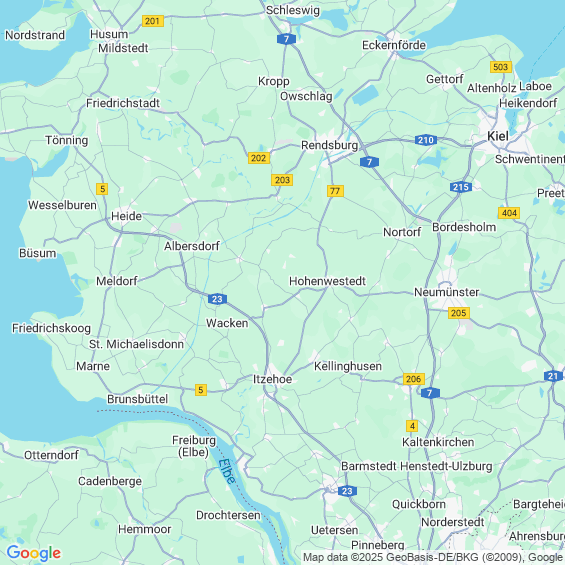Click the Elbe river label

click(x=227, y=471)
